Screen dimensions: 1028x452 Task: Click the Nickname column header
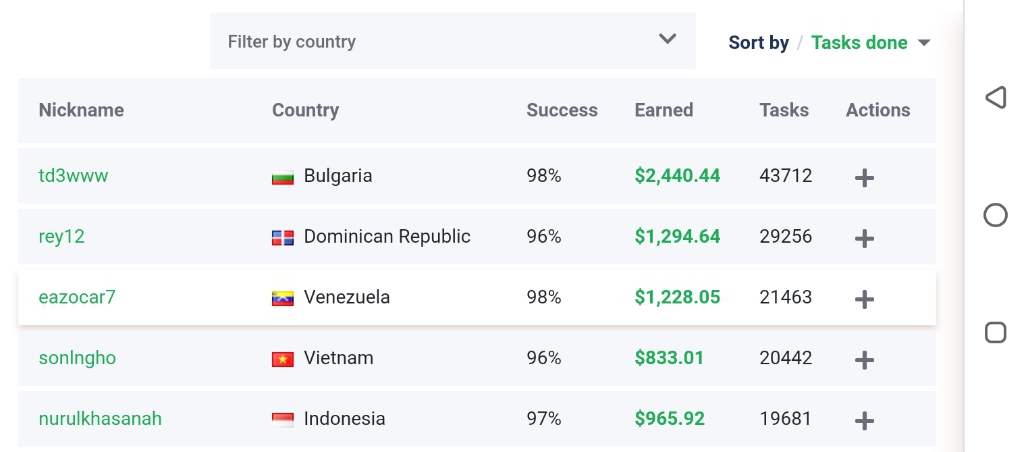tap(81, 110)
